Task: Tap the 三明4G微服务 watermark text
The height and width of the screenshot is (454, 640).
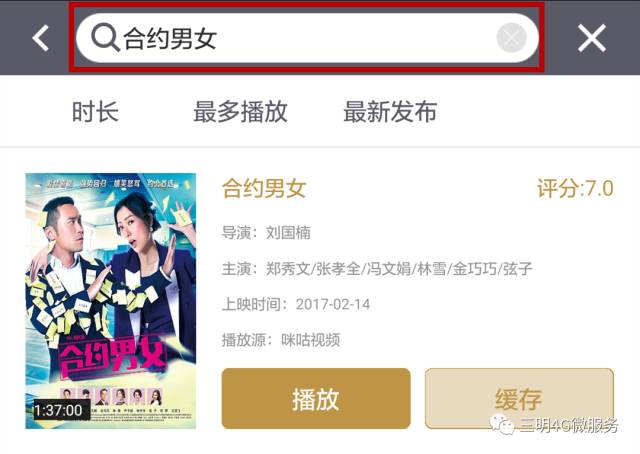Action: (569, 425)
